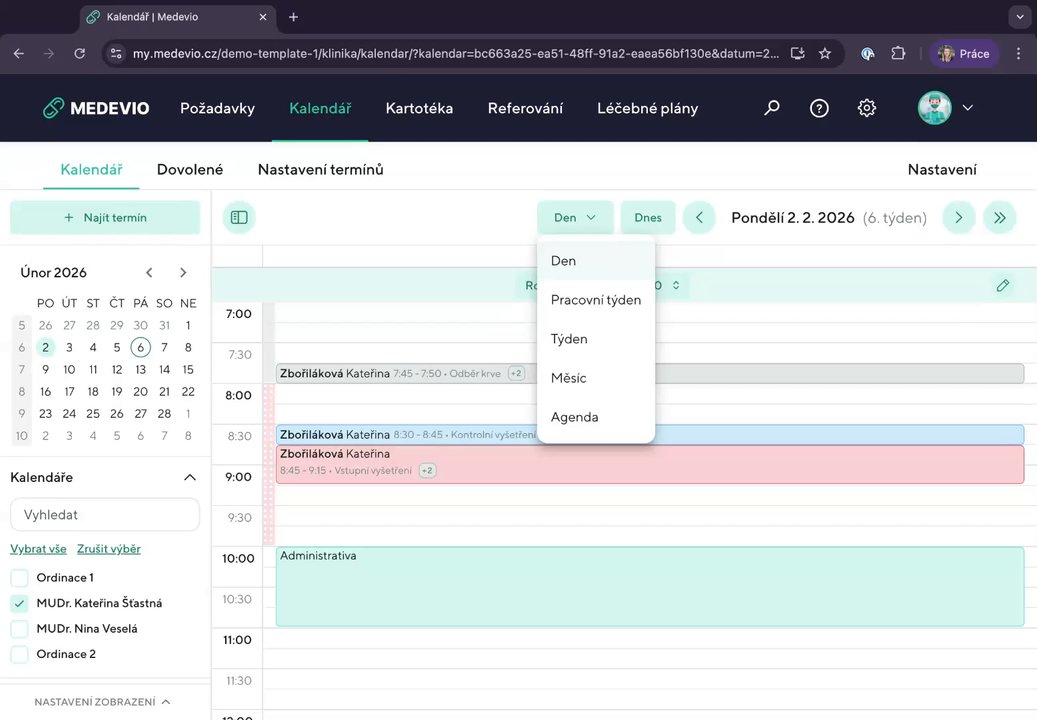The width and height of the screenshot is (1037, 720).
Task: Select day 25 in mini calendar
Action: 93,414
